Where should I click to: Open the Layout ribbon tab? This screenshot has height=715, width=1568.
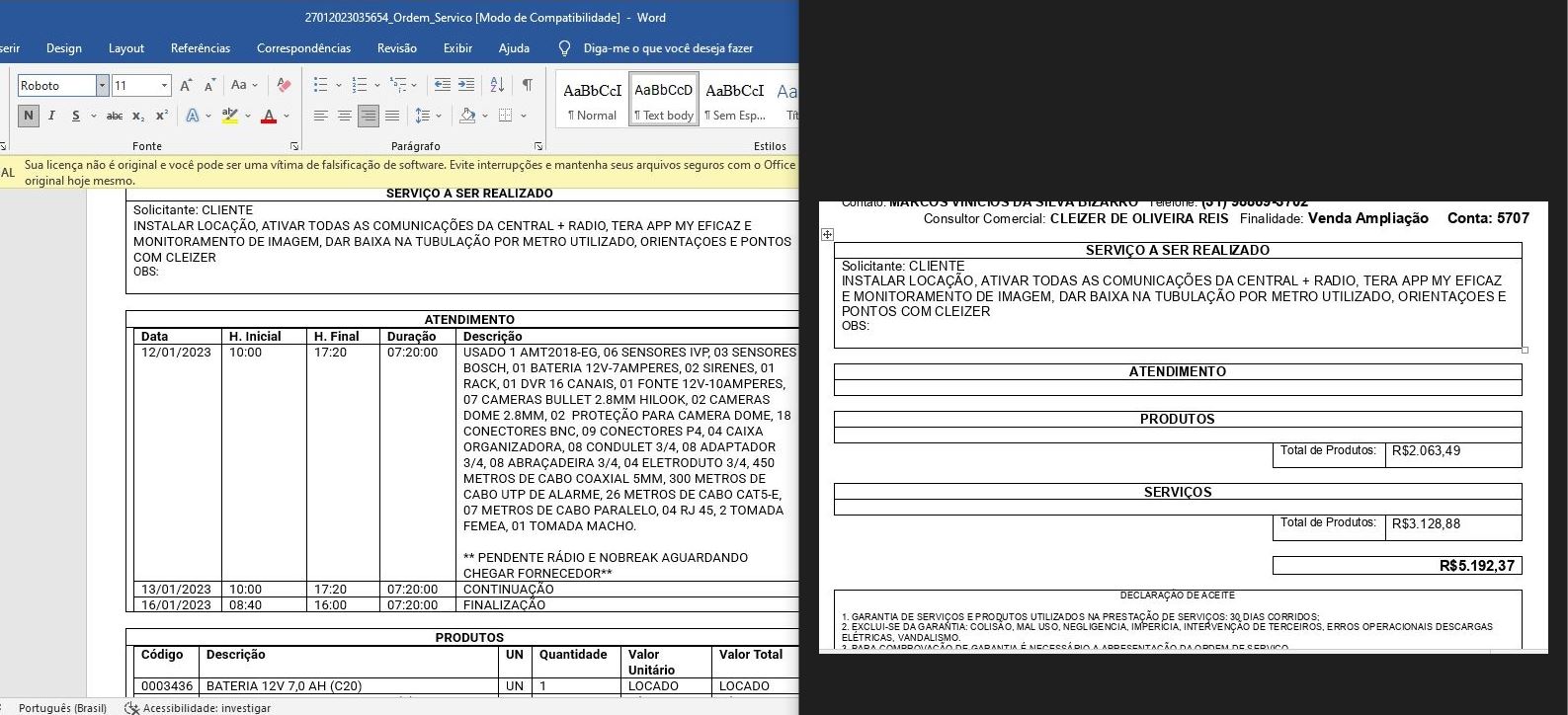click(126, 47)
